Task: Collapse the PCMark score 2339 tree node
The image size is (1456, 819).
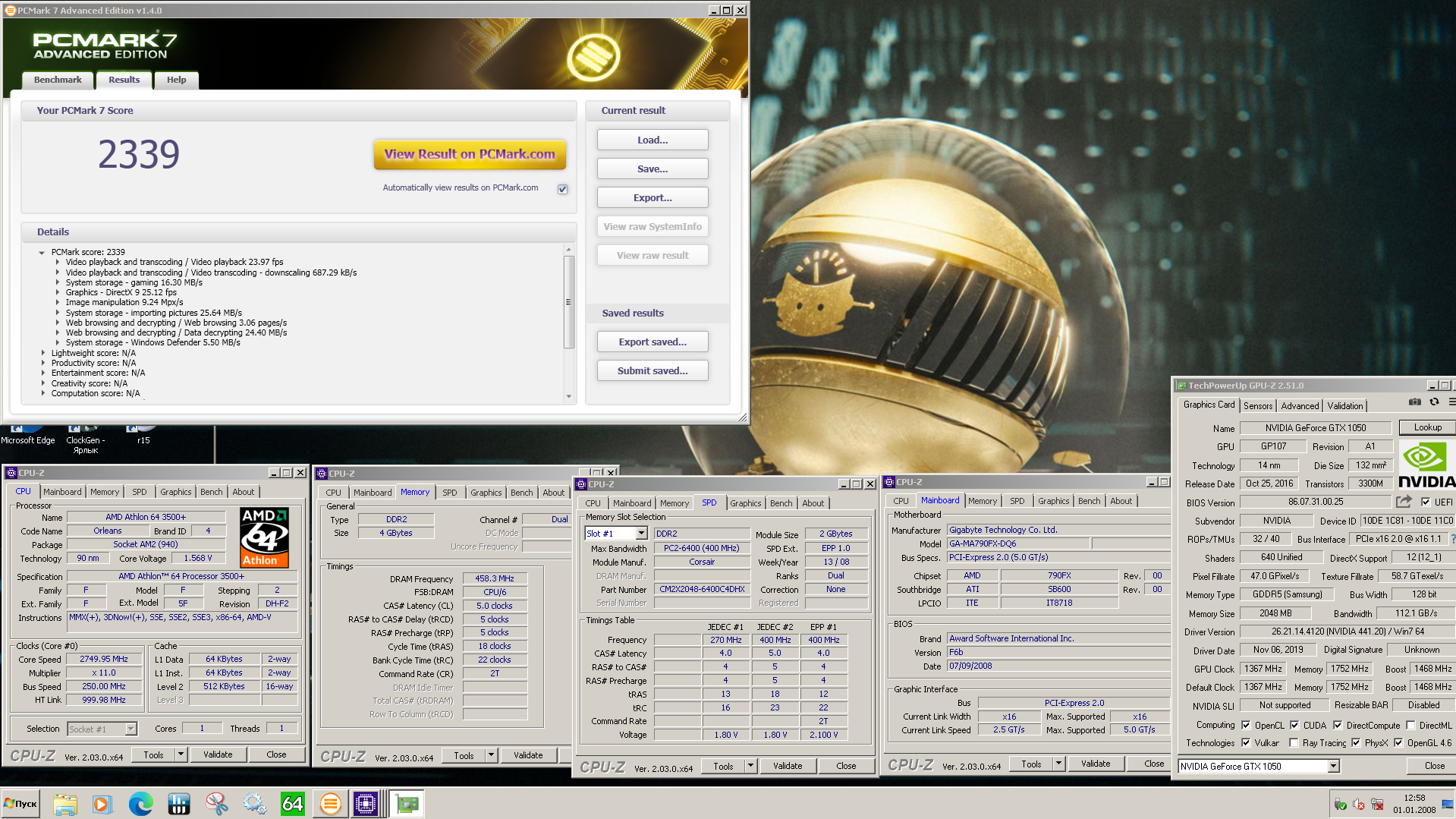Action: pyautogui.click(x=42, y=252)
